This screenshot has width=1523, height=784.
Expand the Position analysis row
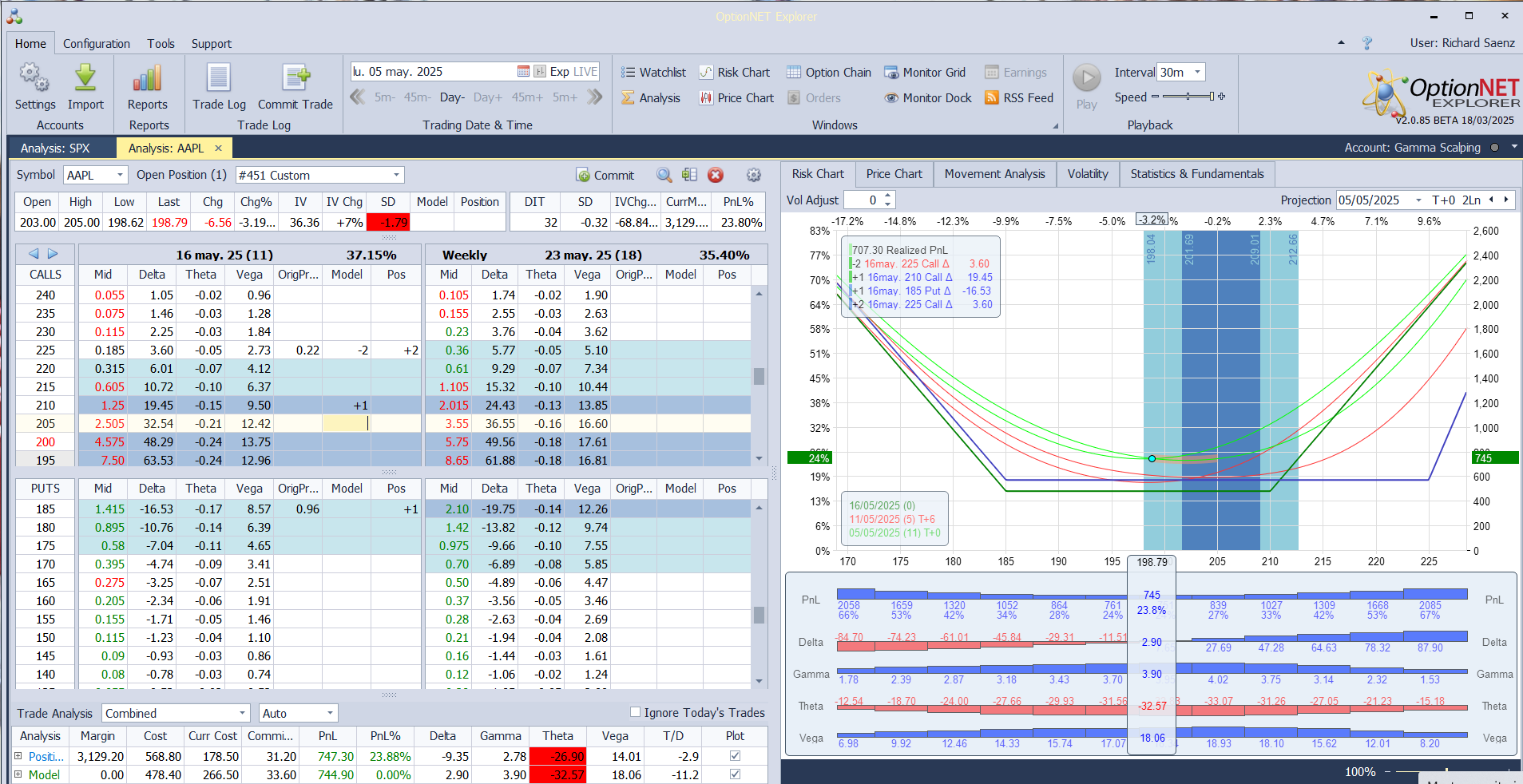coord(18,755)
